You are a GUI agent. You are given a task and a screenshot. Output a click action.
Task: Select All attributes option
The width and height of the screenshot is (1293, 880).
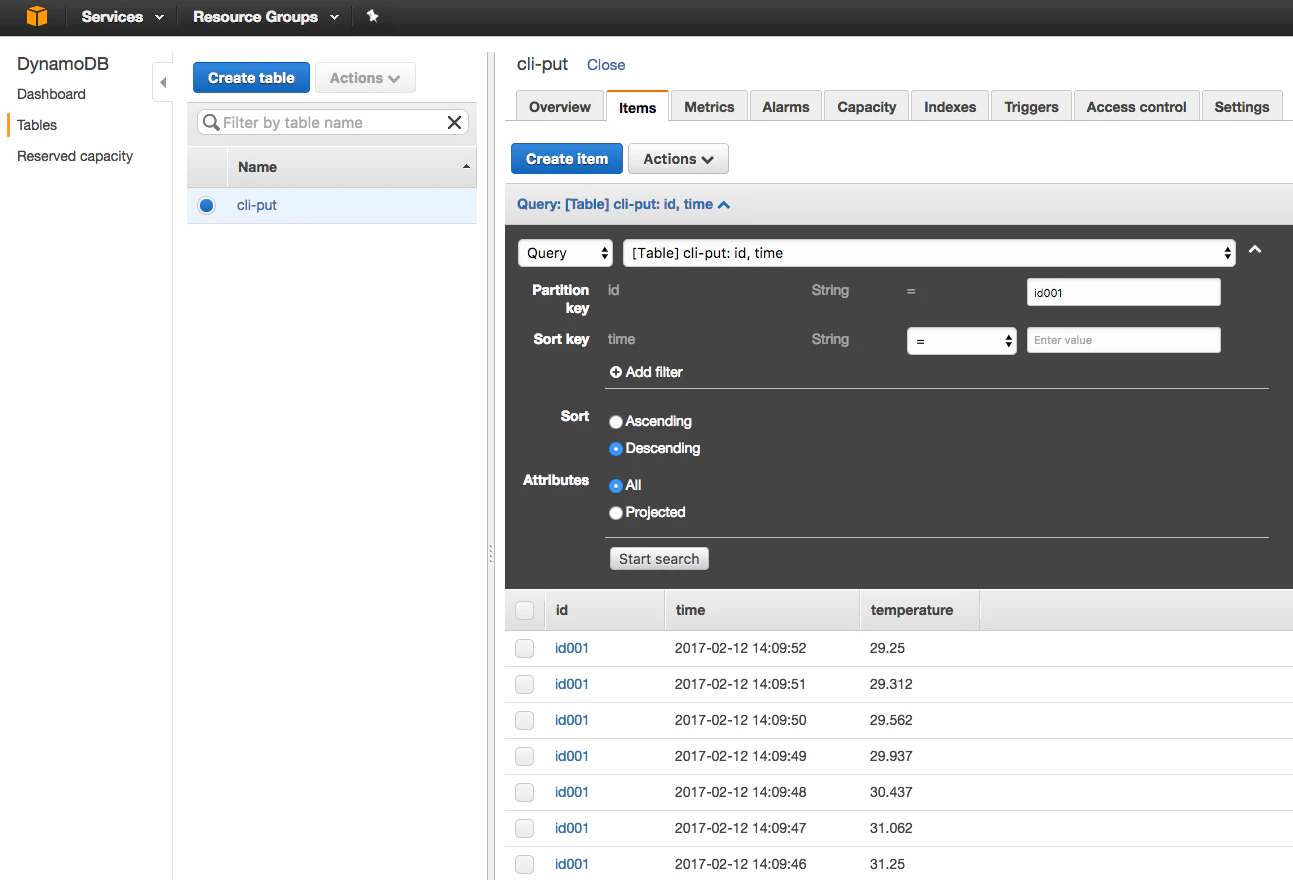pos(616,486)
